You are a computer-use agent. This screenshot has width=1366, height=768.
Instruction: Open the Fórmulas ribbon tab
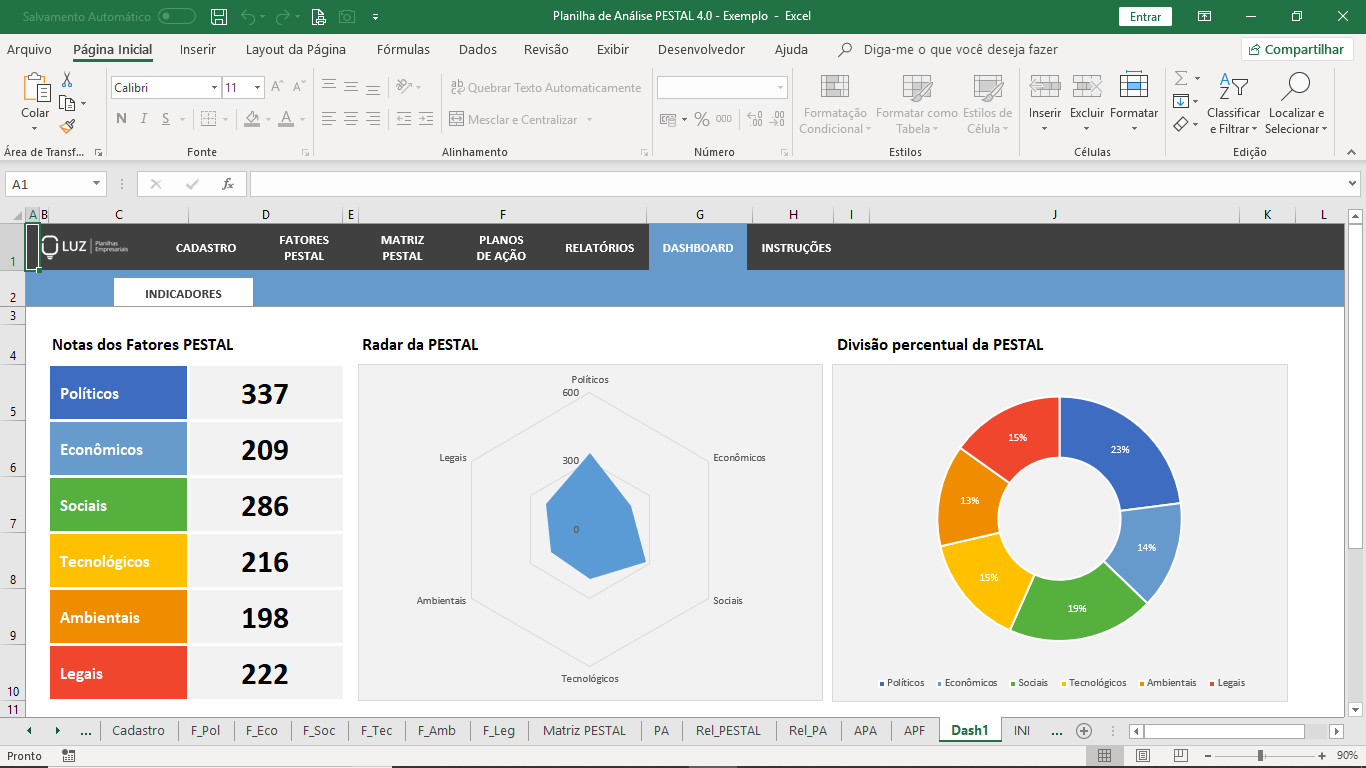pyautogui.click(x=403, y=49)
